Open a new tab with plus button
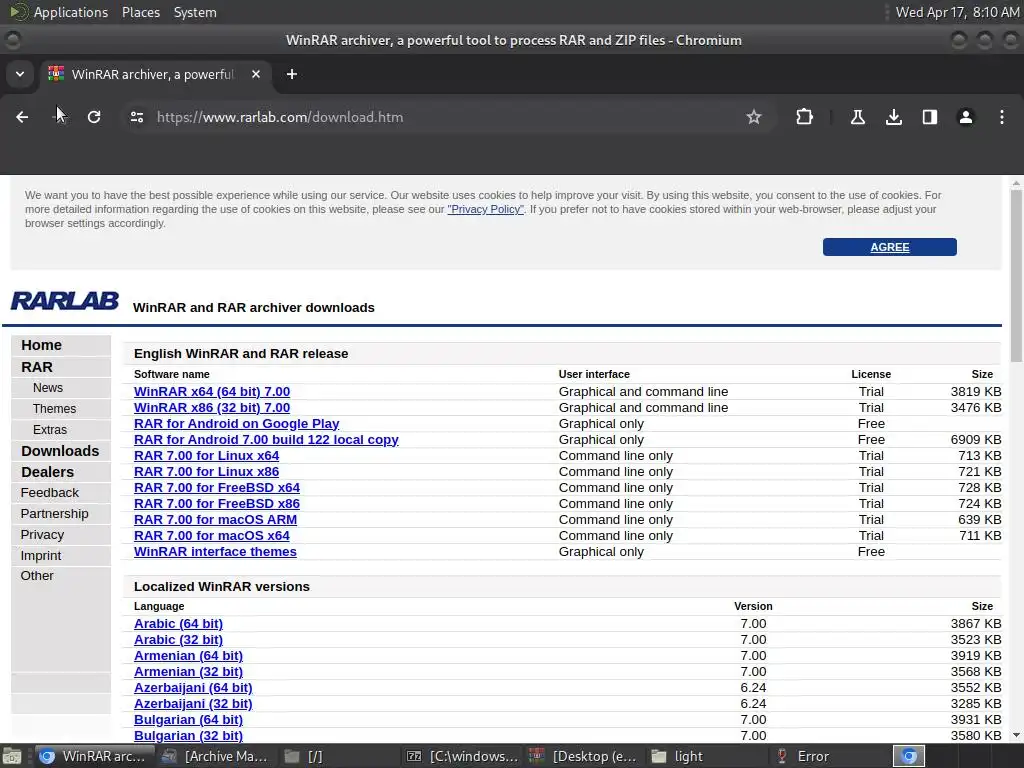The width and height of the screenshot is (1024, 768). 292,74
